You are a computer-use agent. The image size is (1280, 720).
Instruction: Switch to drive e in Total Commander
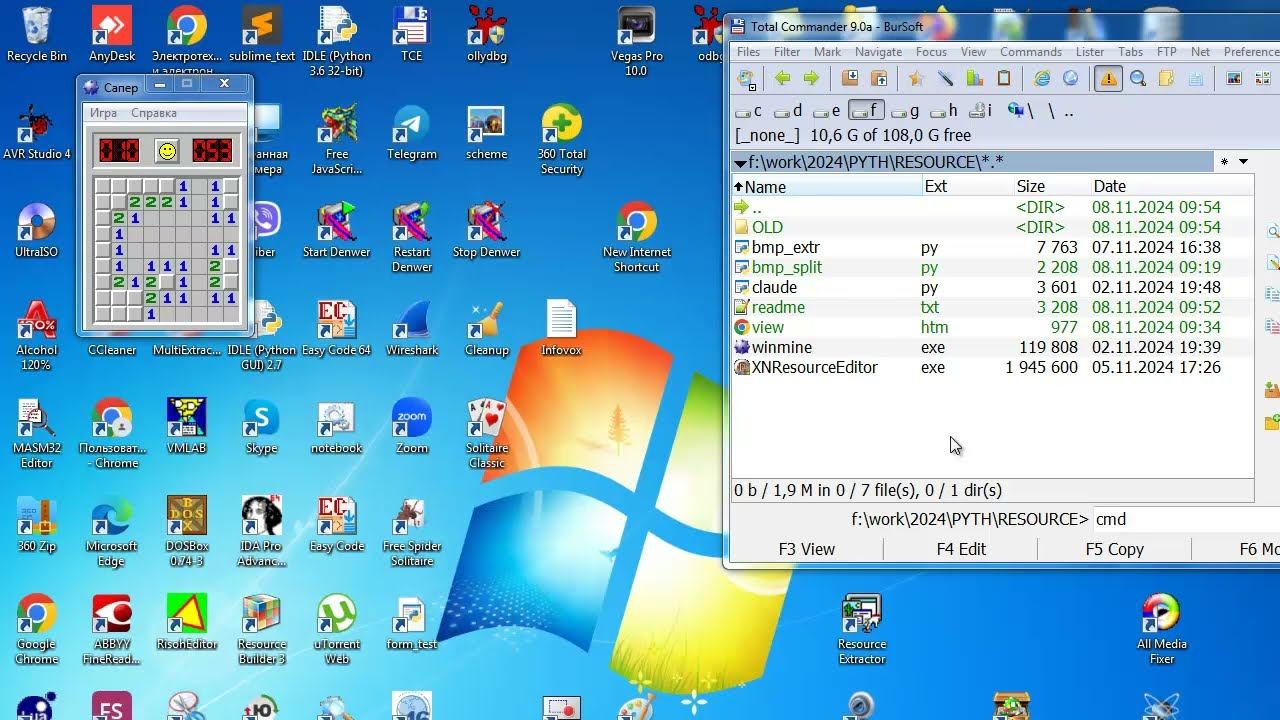click(x=826, y=111)
